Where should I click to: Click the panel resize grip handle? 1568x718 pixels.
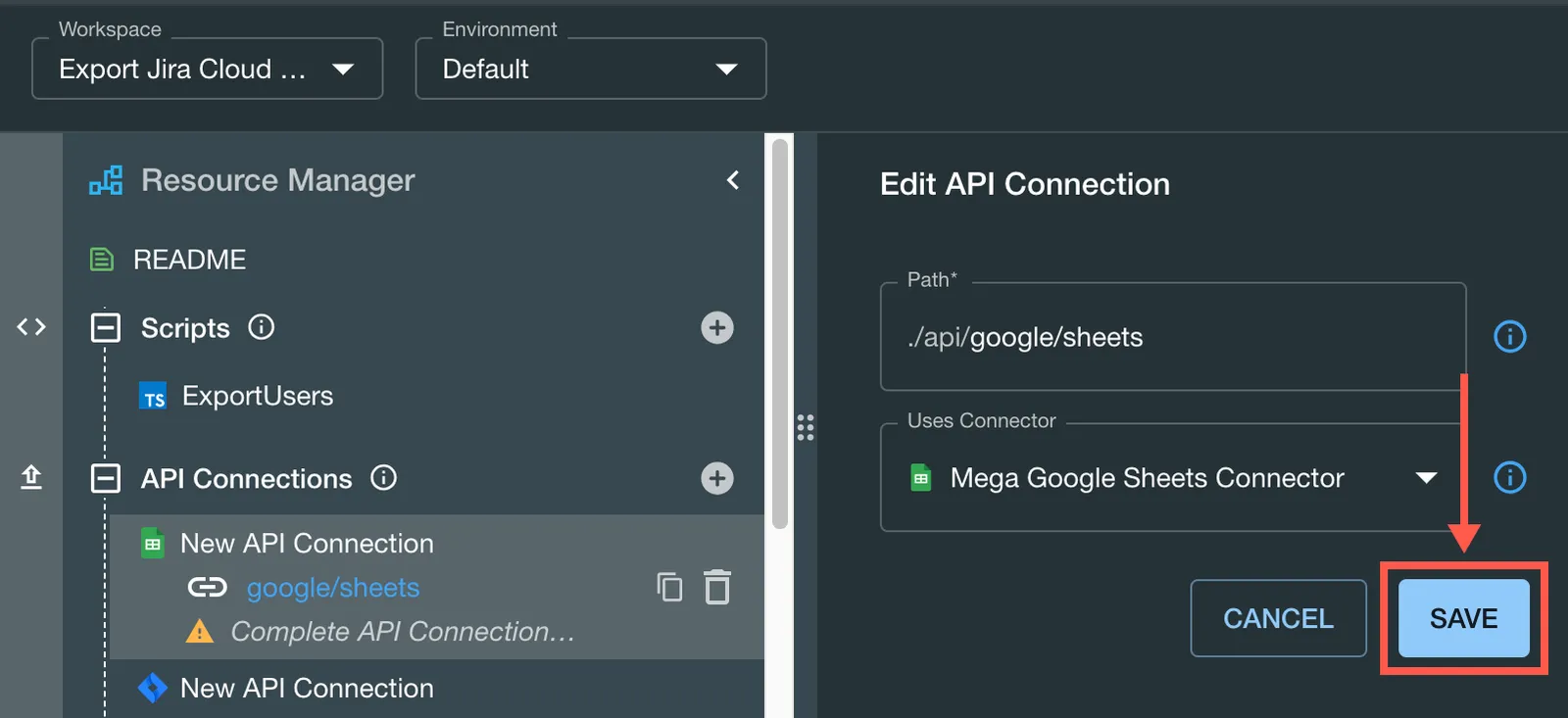point(806,427)
